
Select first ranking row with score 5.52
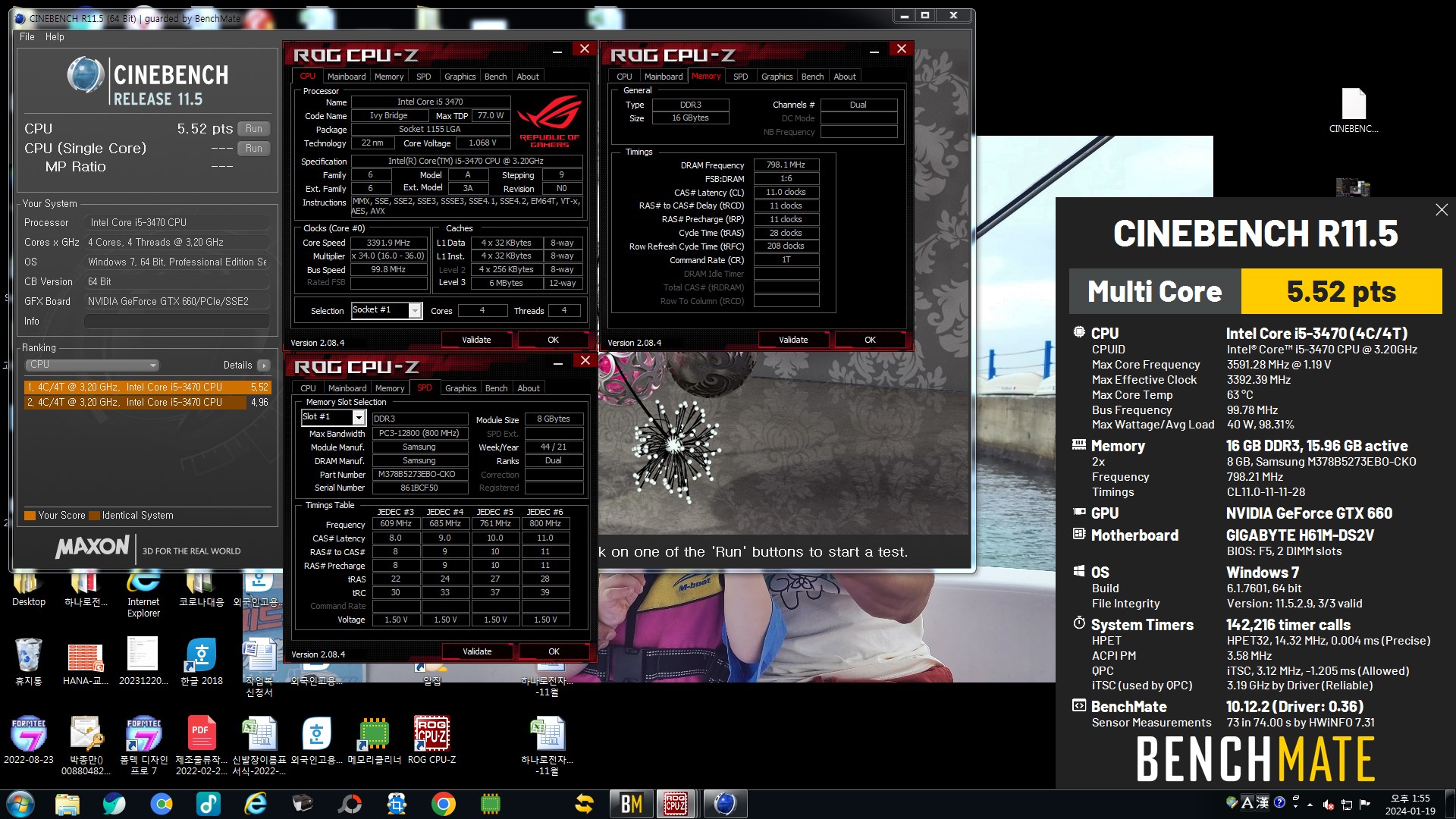click(147, 387)
